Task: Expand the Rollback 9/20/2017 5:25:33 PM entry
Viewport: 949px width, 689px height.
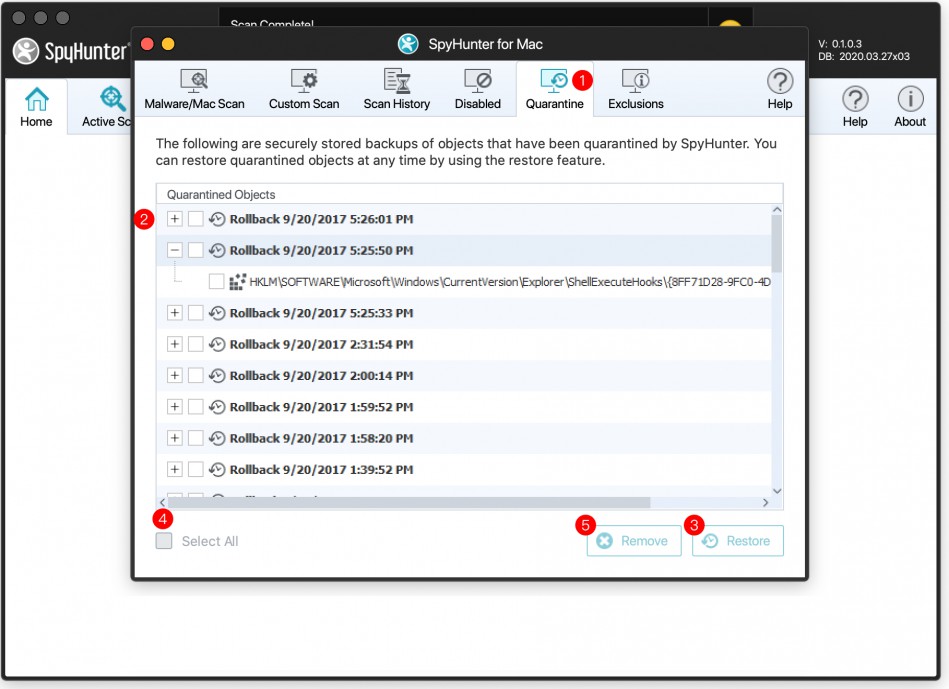Action: click(174, 312)
